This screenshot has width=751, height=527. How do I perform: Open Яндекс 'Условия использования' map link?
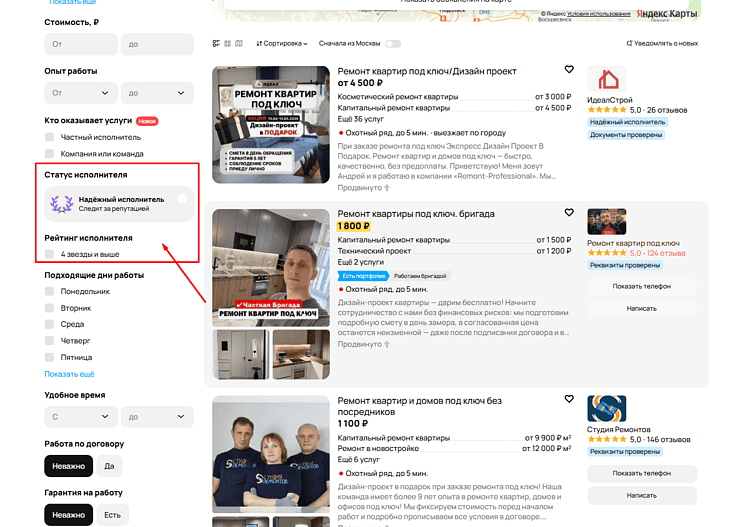(599, 14)
